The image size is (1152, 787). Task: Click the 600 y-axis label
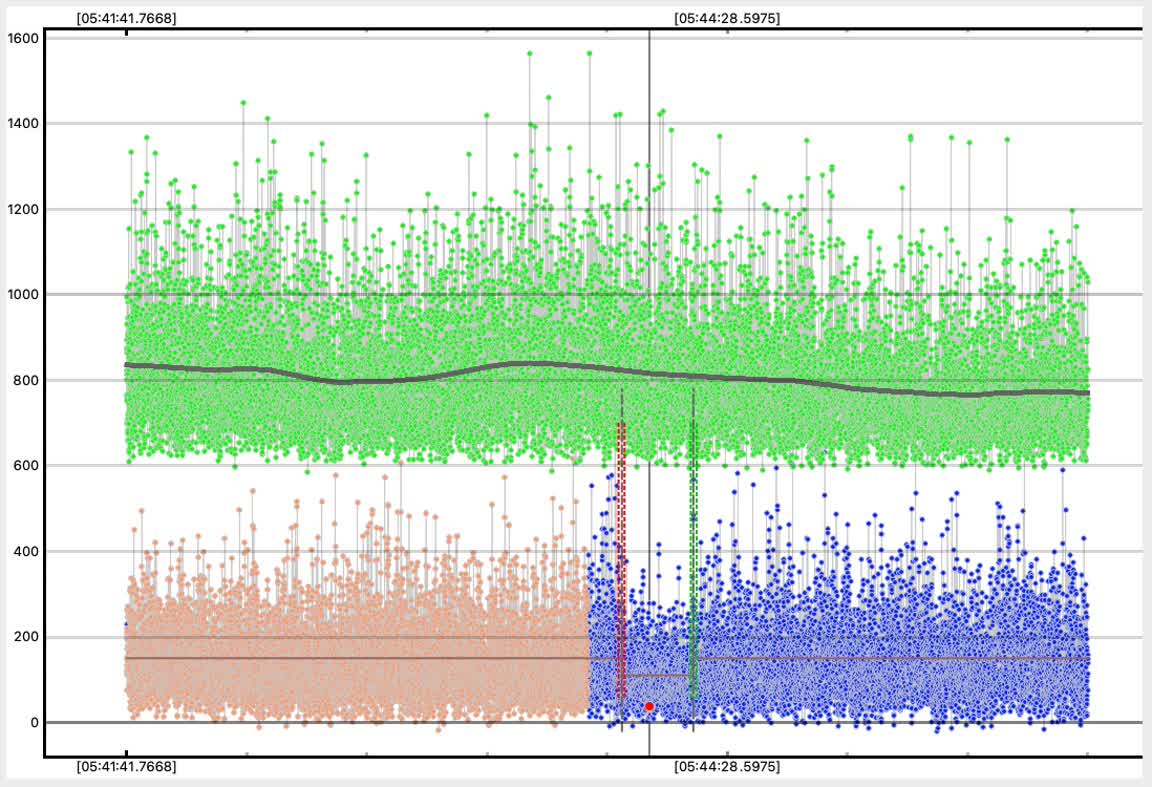[x=25, y=466]
